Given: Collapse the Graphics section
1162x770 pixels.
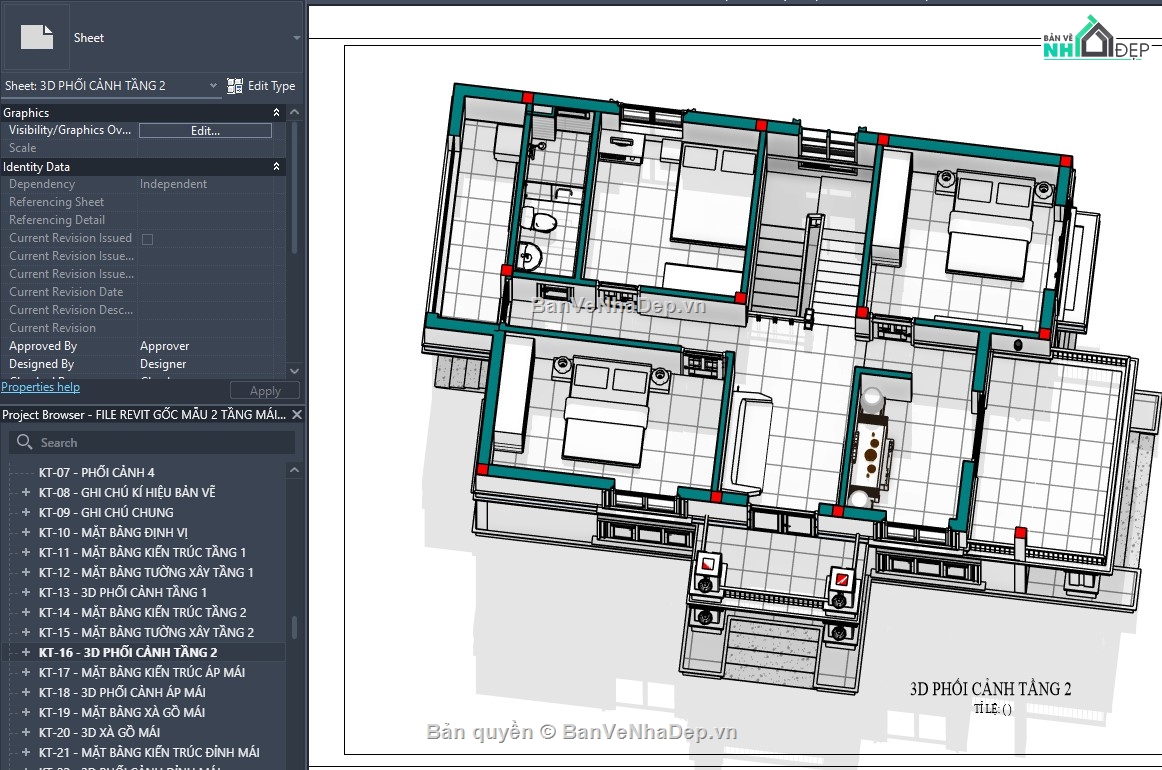Looking at the screenshot, I should (x=276, y=113).
